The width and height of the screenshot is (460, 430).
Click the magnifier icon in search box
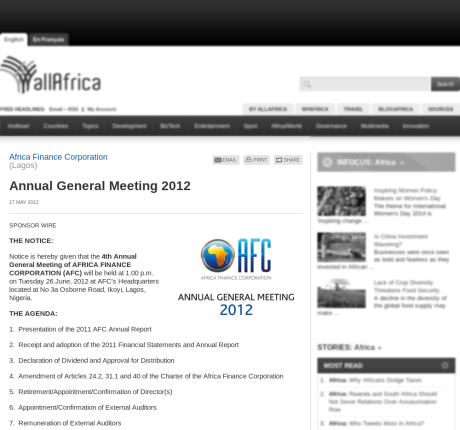[x=307, y=84]
